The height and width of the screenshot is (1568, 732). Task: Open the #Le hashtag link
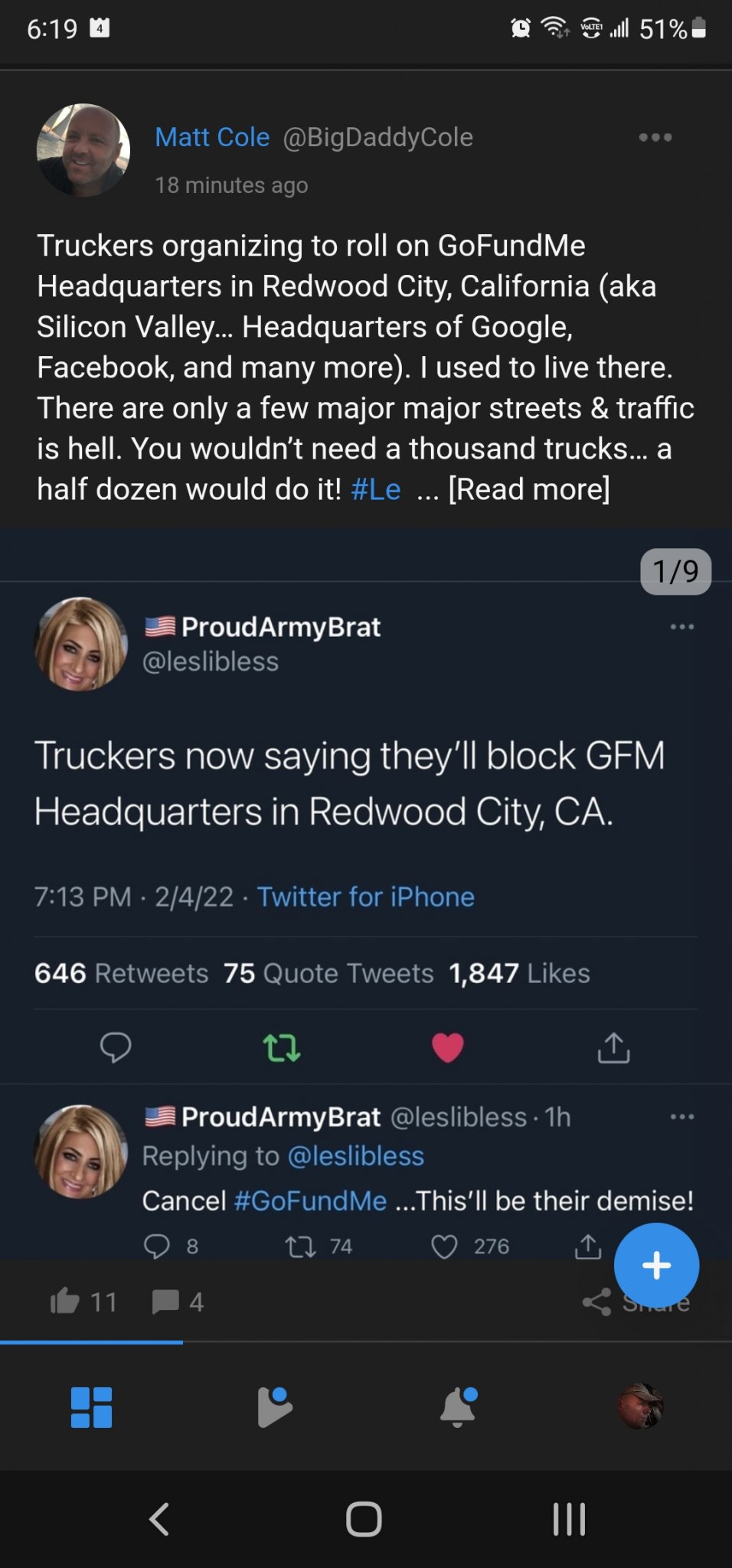375,489
